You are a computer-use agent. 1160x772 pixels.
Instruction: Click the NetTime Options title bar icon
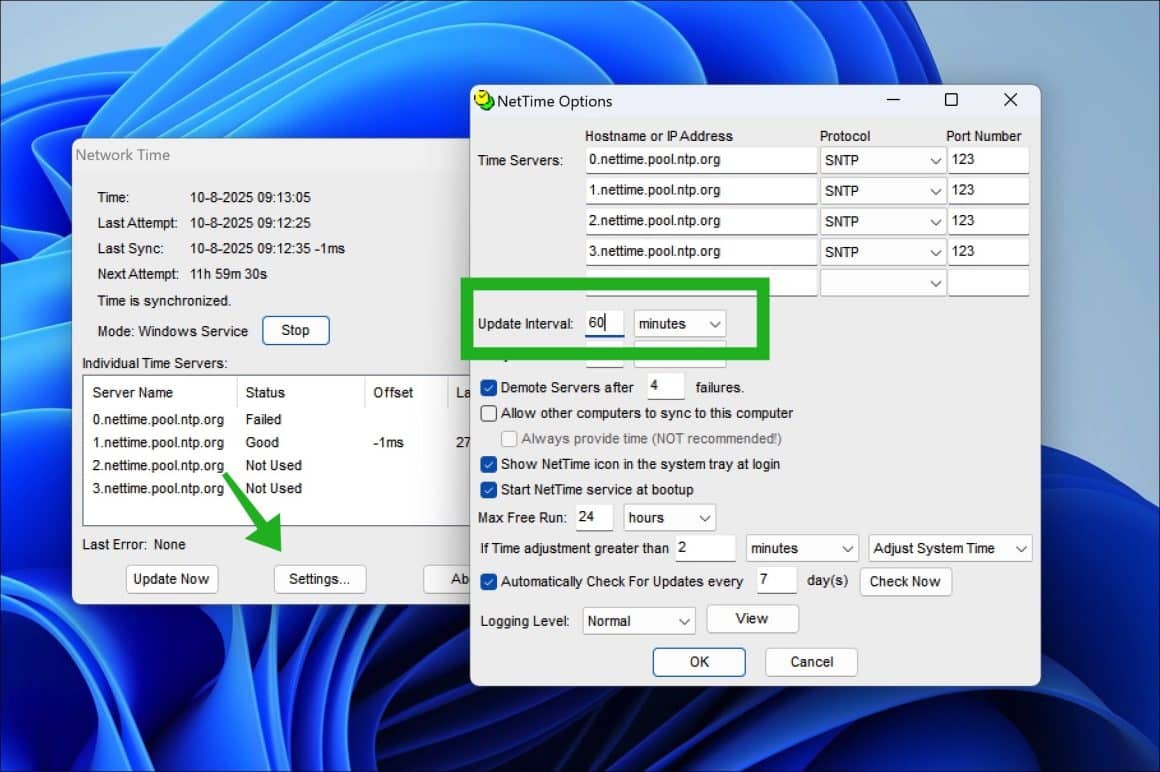click(x=484, y=100)
